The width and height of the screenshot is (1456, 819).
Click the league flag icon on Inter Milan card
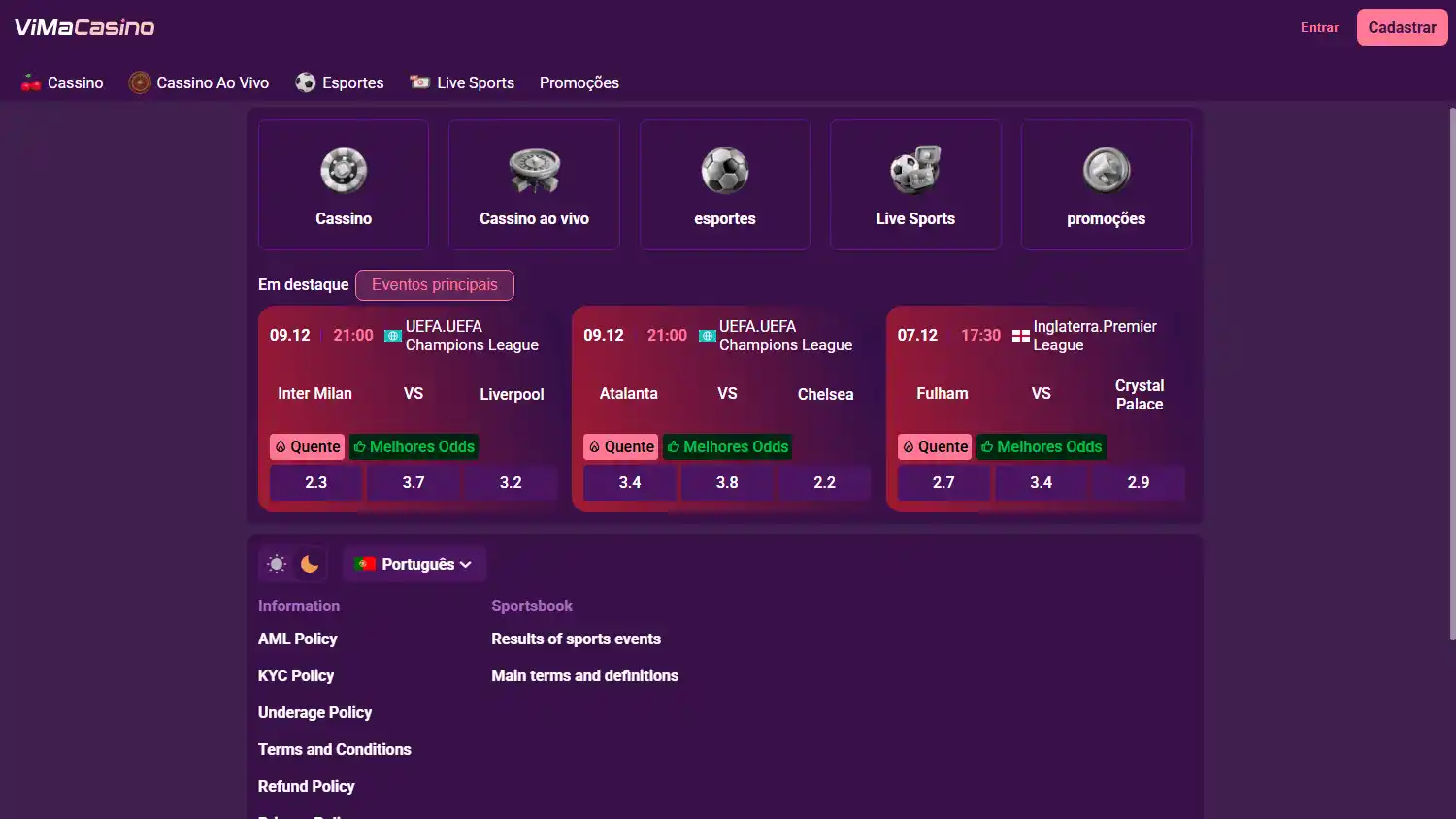(x=393, y=336)
